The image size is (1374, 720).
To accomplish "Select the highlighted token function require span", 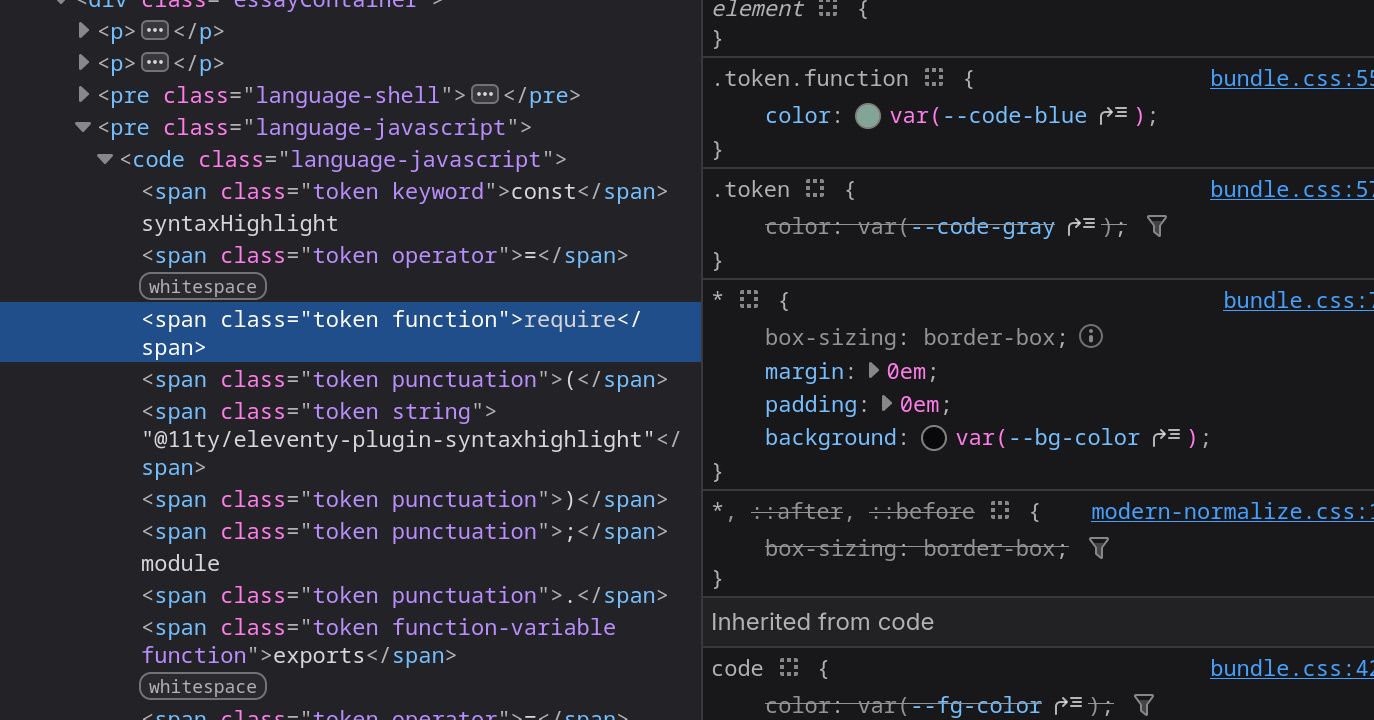I will coord(350,332).
